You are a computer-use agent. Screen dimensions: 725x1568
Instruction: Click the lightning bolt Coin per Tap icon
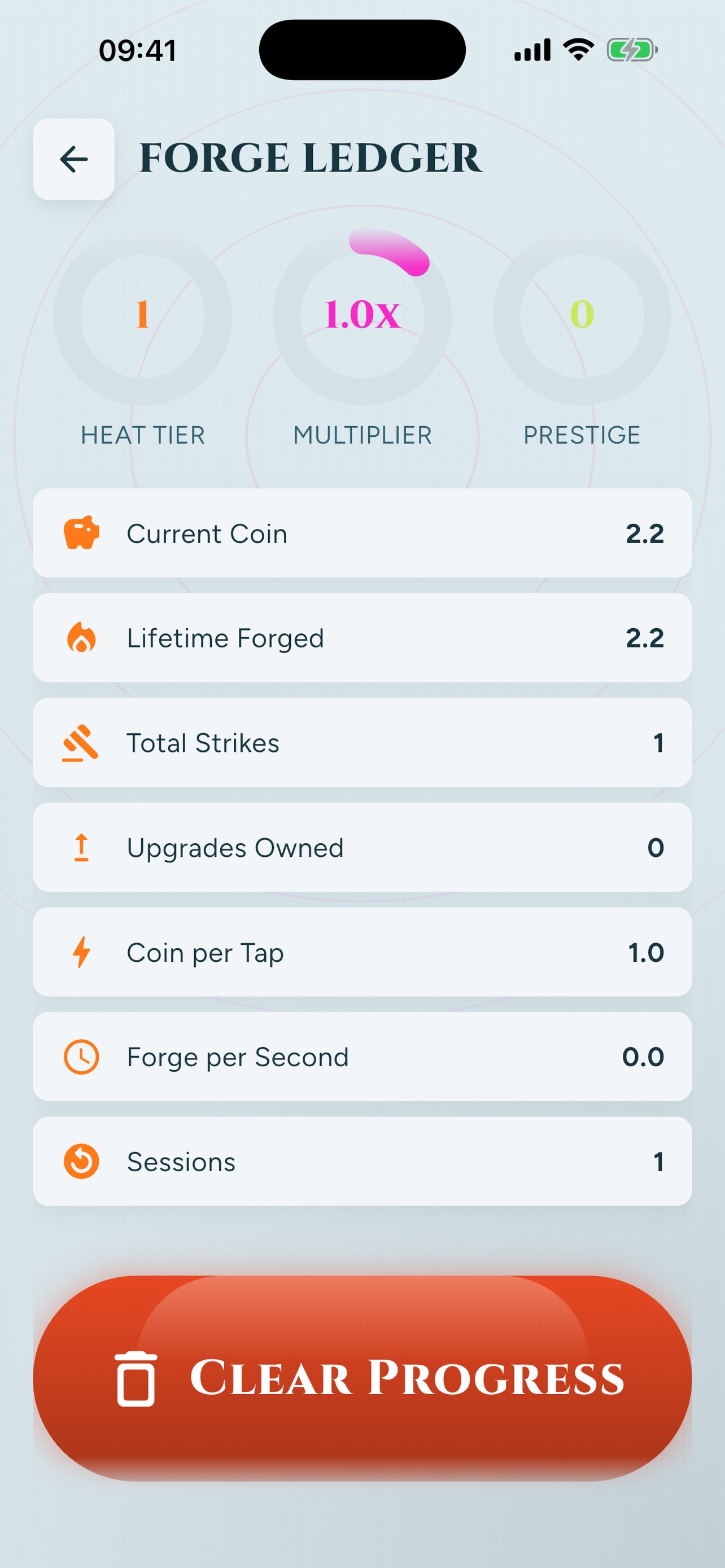pyautogui.click(x=81, y=952)
